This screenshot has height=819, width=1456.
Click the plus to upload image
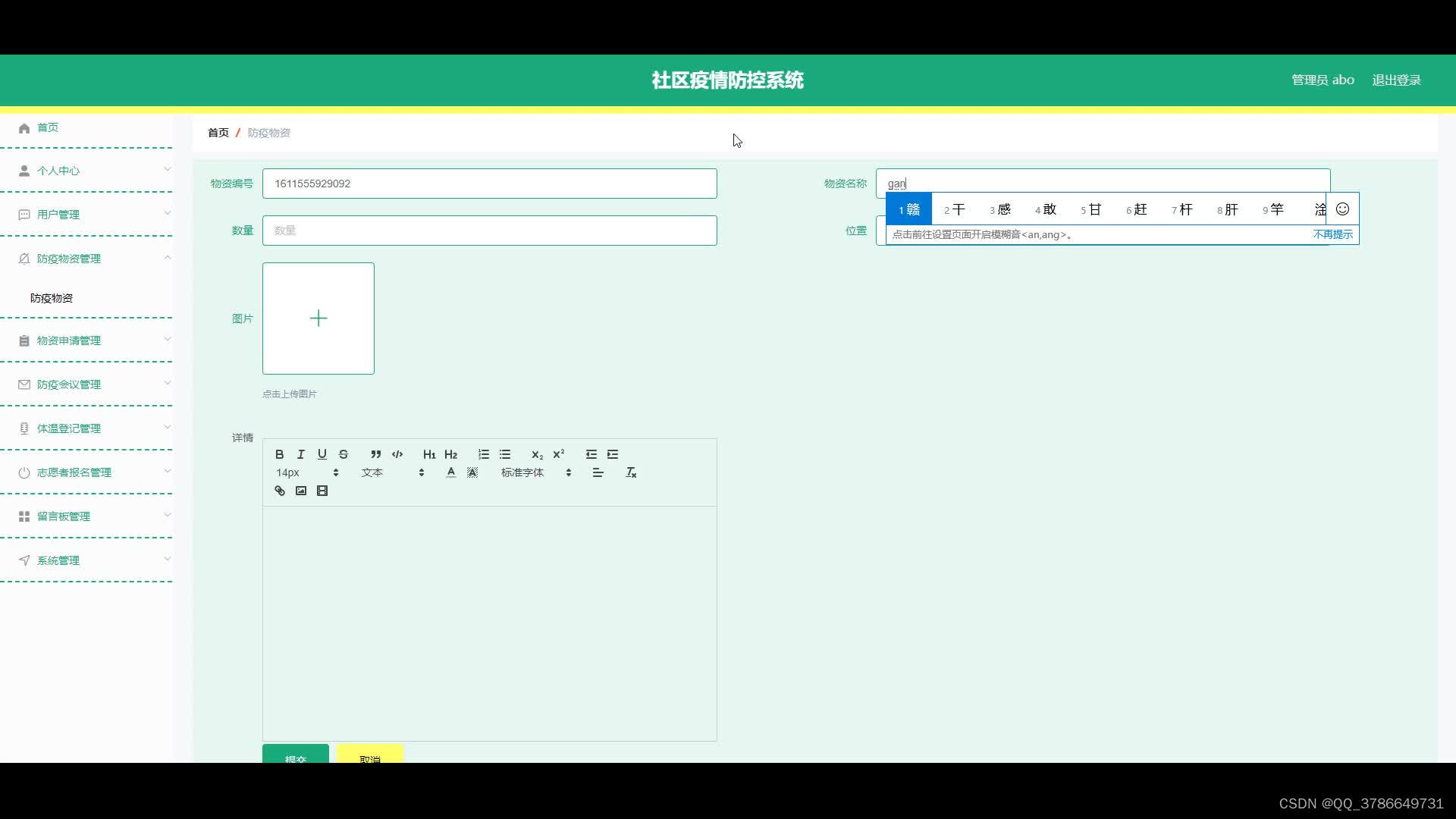click(x=318, y=318)
